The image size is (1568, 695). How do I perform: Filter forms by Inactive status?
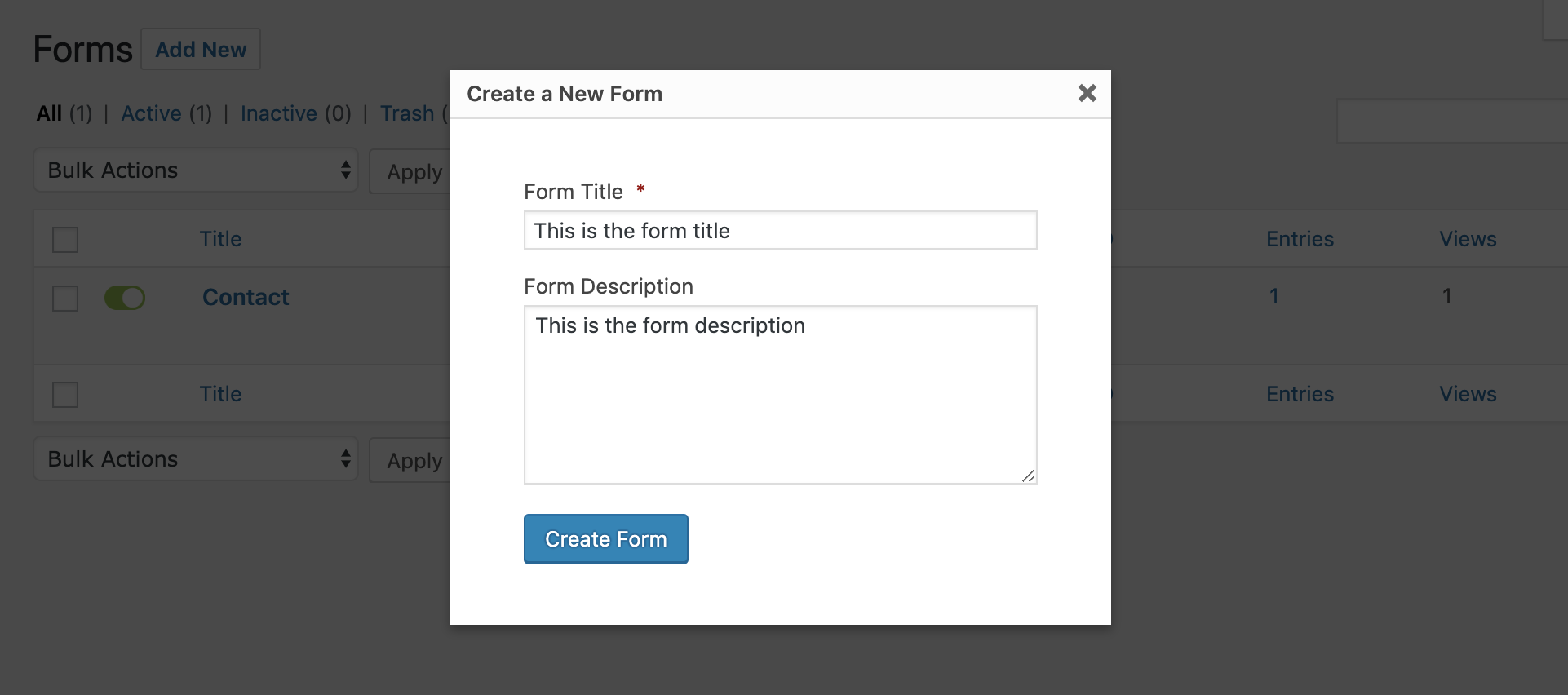click(x=278, y=113)
